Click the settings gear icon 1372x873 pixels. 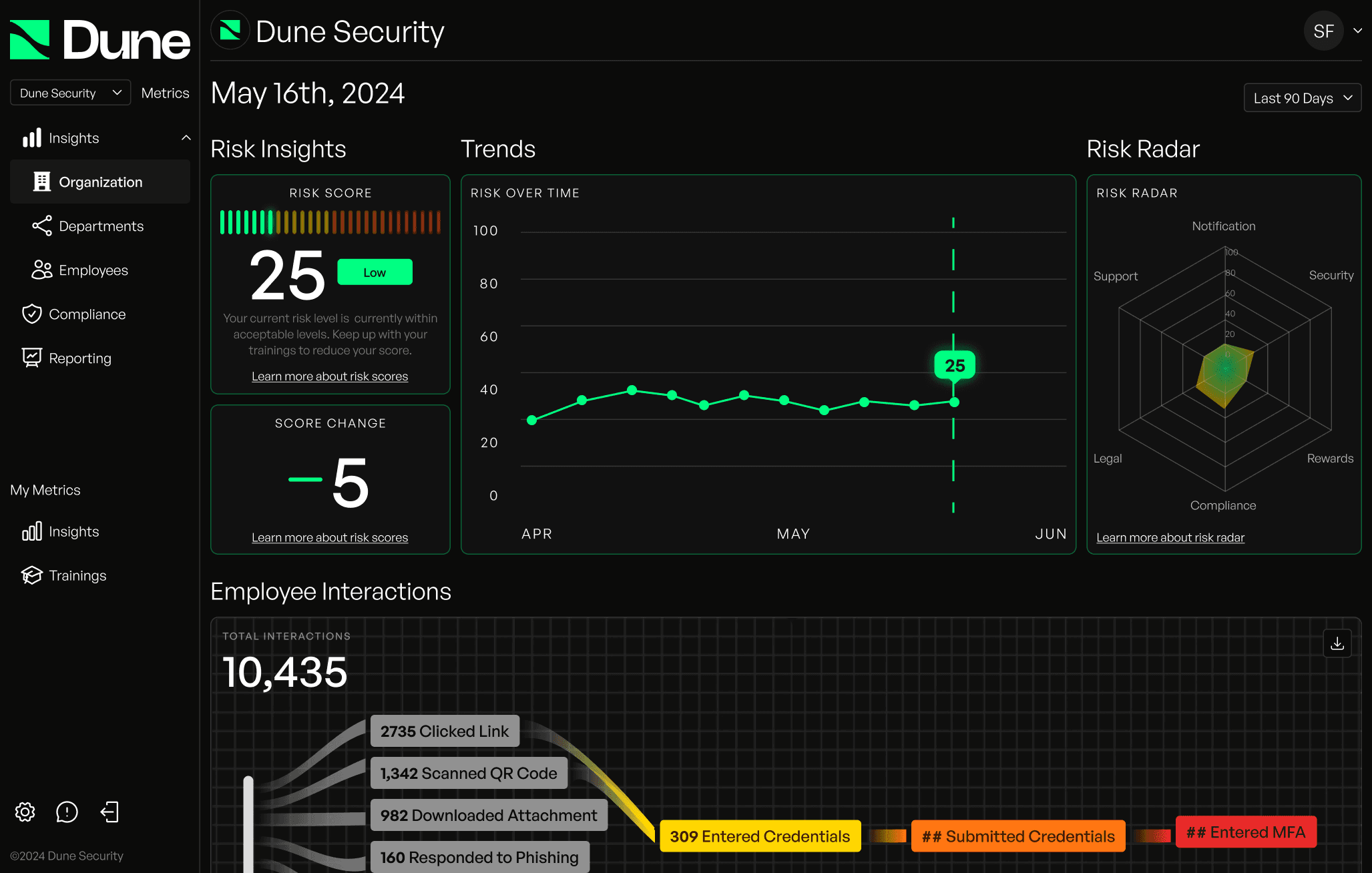(x=25, y=812)
